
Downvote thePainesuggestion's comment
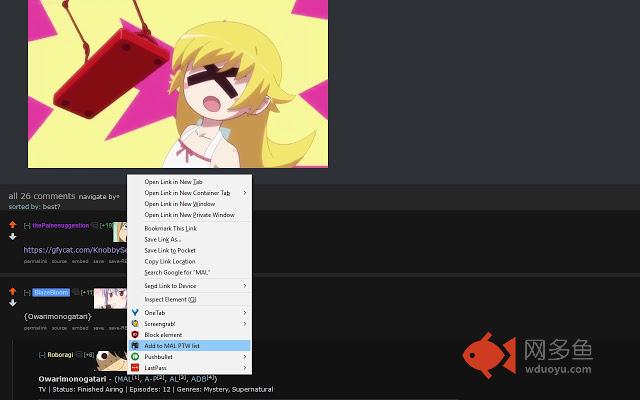(x=13, y=236)
